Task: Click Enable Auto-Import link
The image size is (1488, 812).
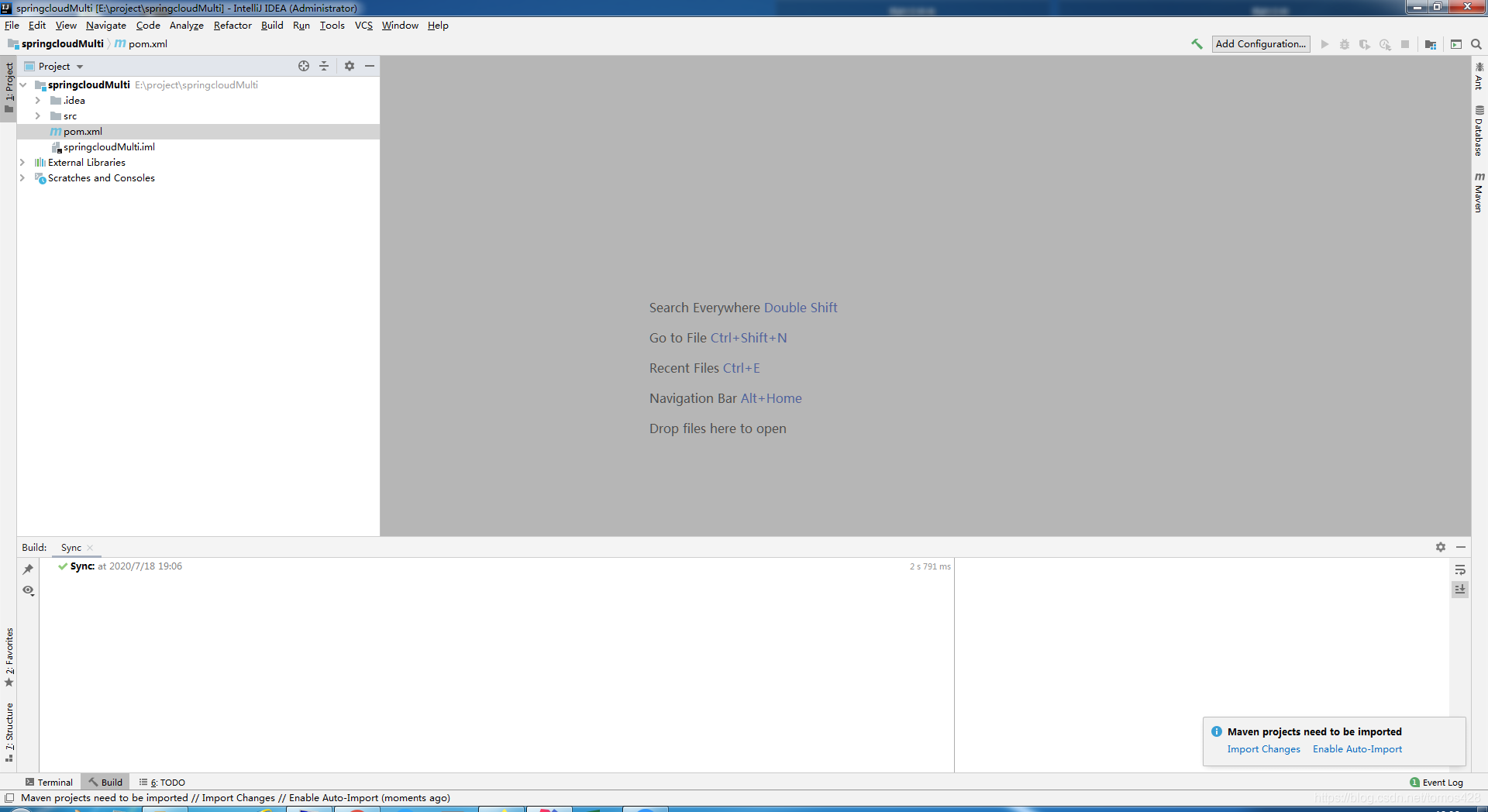Action: click(x=1357, y=749)
